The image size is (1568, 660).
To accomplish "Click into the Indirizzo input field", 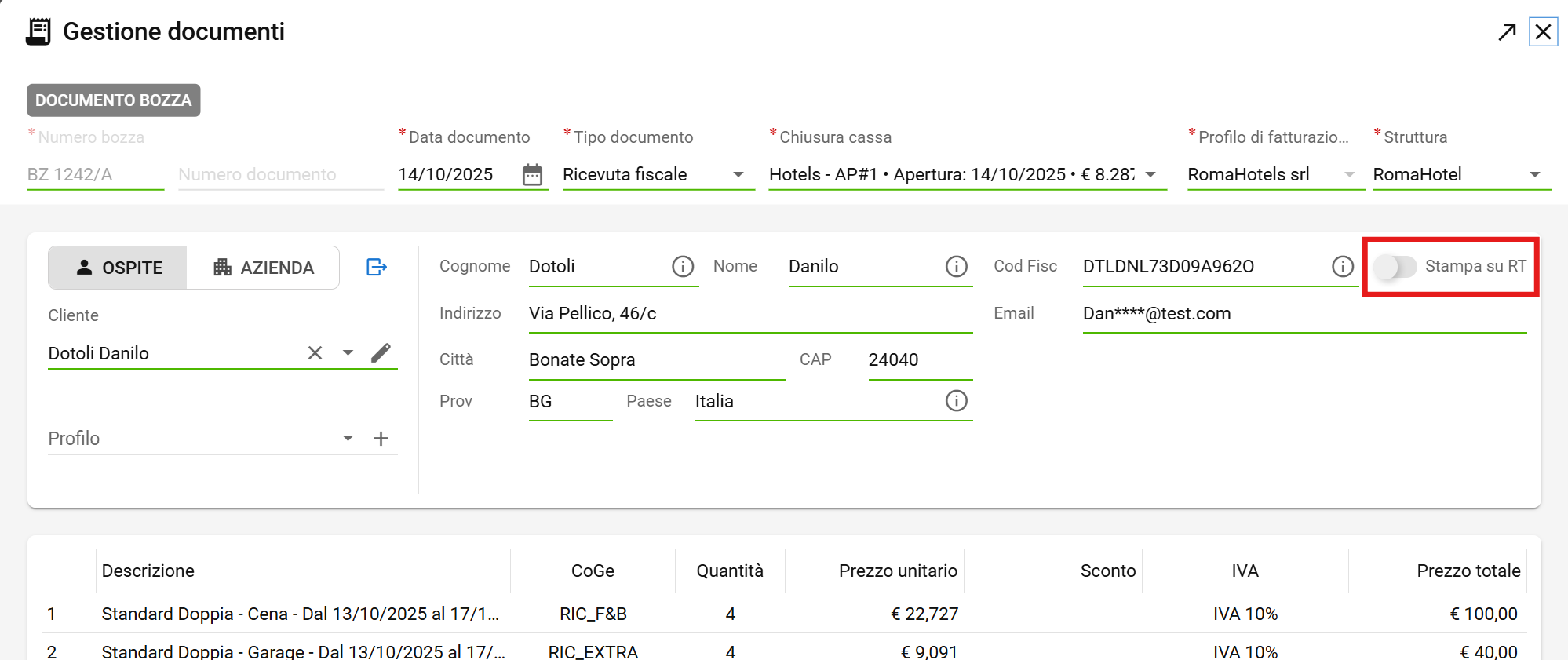I will click(x=749, y=314).
